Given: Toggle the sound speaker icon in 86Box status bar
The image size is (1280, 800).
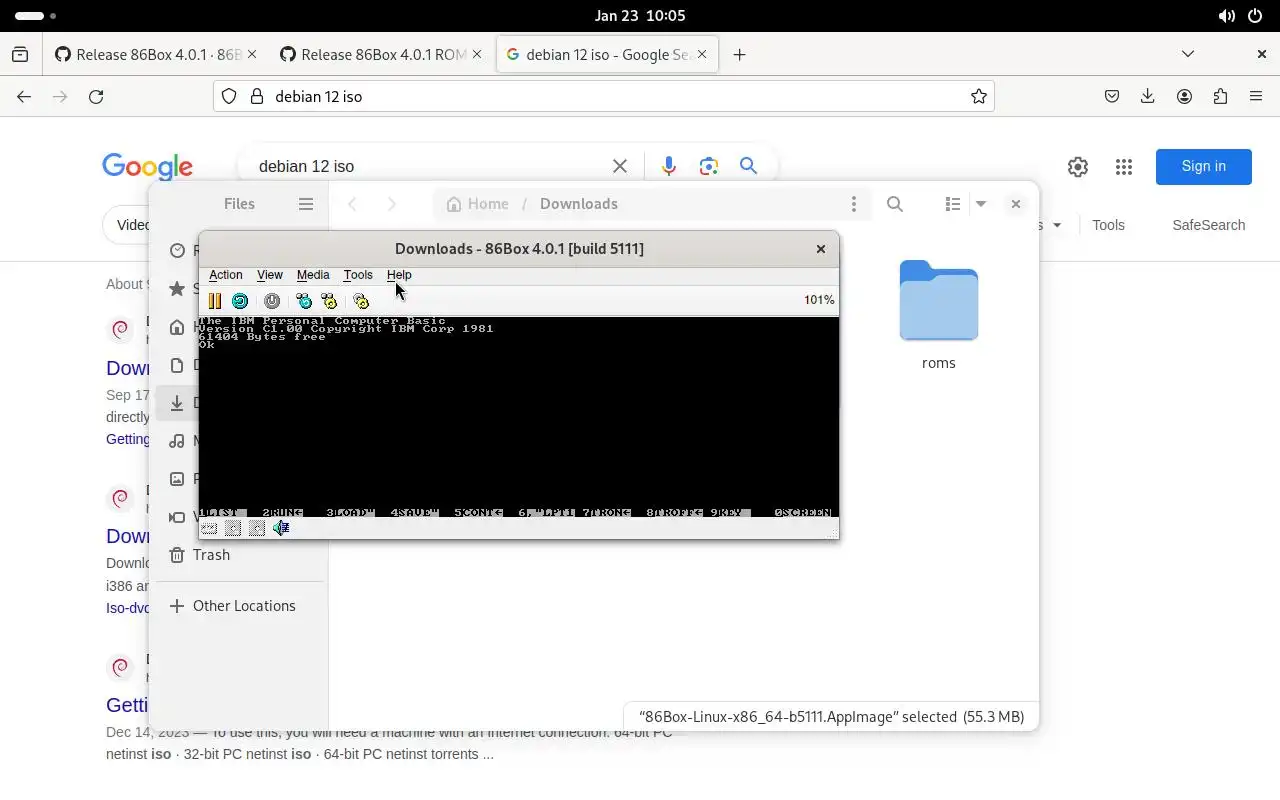Looking at the screenshot, I should (281, 528).
